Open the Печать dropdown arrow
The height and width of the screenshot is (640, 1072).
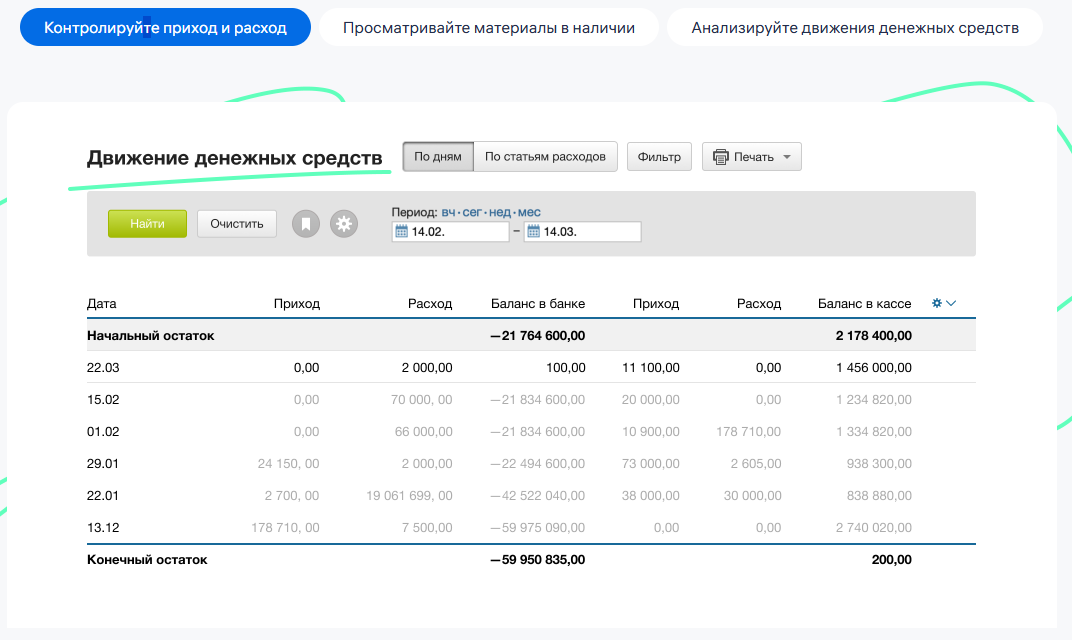tap(787, 157)
